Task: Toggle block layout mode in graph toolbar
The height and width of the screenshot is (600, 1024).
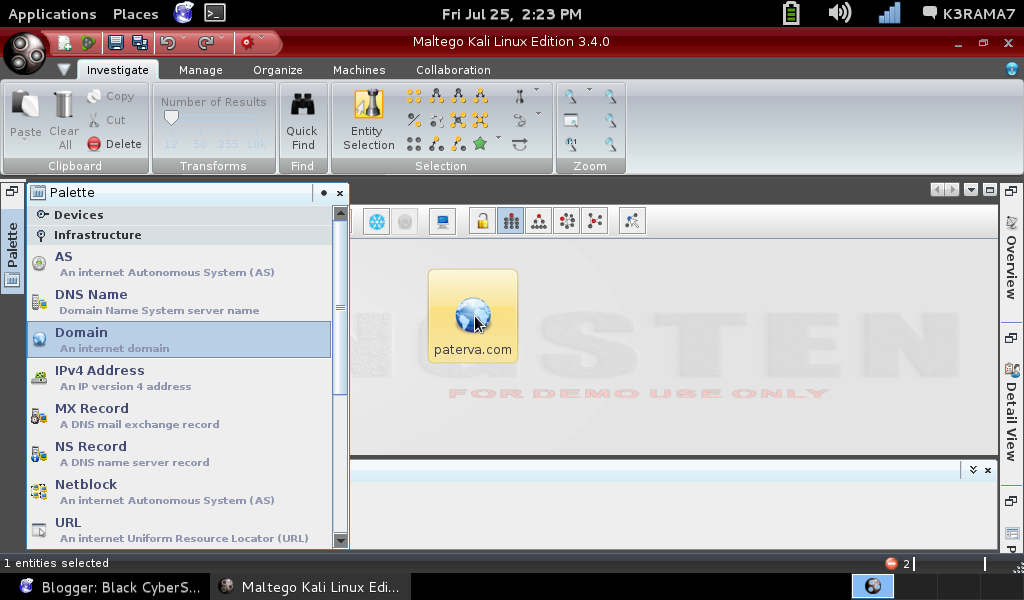Action: click(511, 222)
